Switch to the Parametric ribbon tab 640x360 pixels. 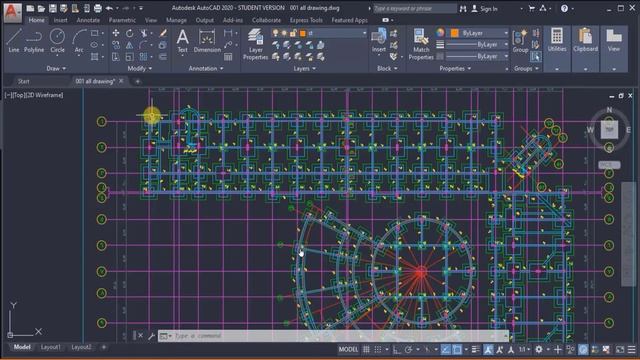click(122, 20)
